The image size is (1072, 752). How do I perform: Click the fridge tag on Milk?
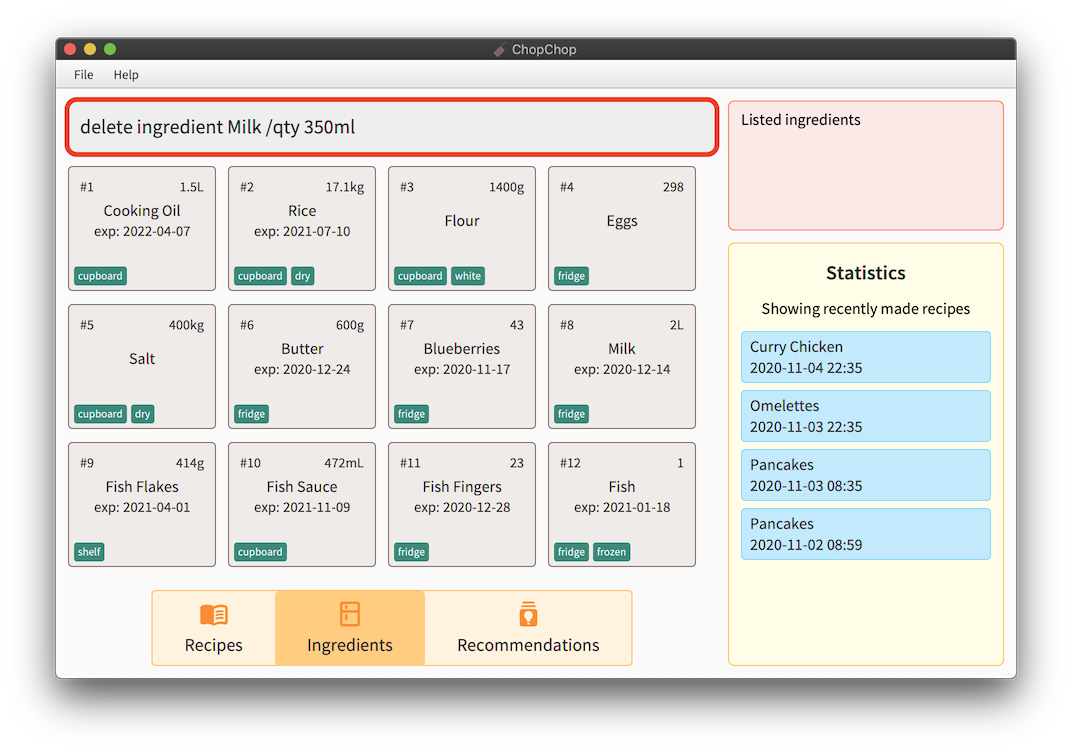coord(571,414)
